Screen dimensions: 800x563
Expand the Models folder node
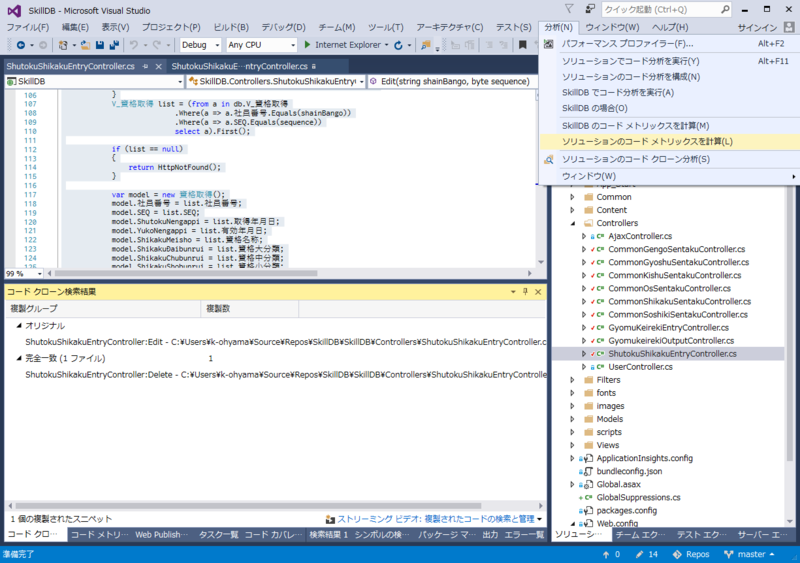pyautogui.click(x=572, y=419)
